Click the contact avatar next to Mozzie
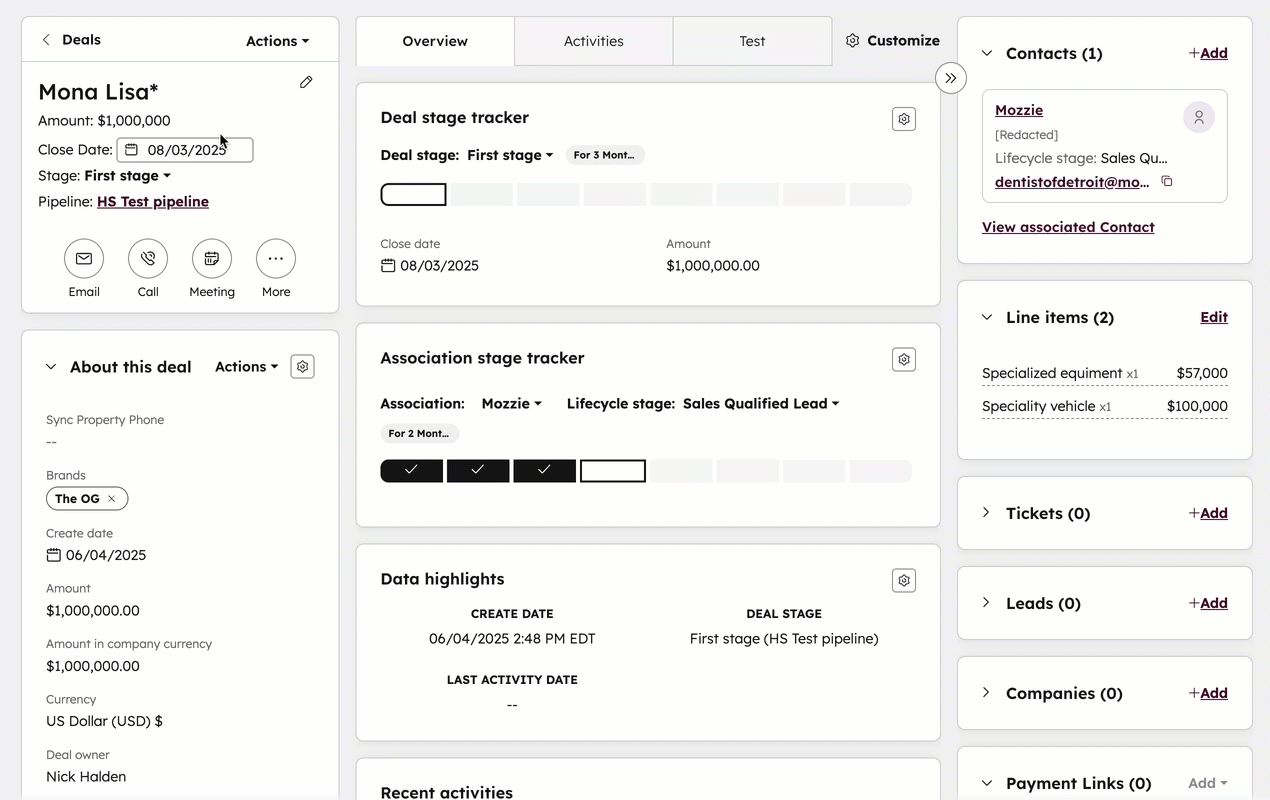The image size is (1270, 800). [1199, 117]
